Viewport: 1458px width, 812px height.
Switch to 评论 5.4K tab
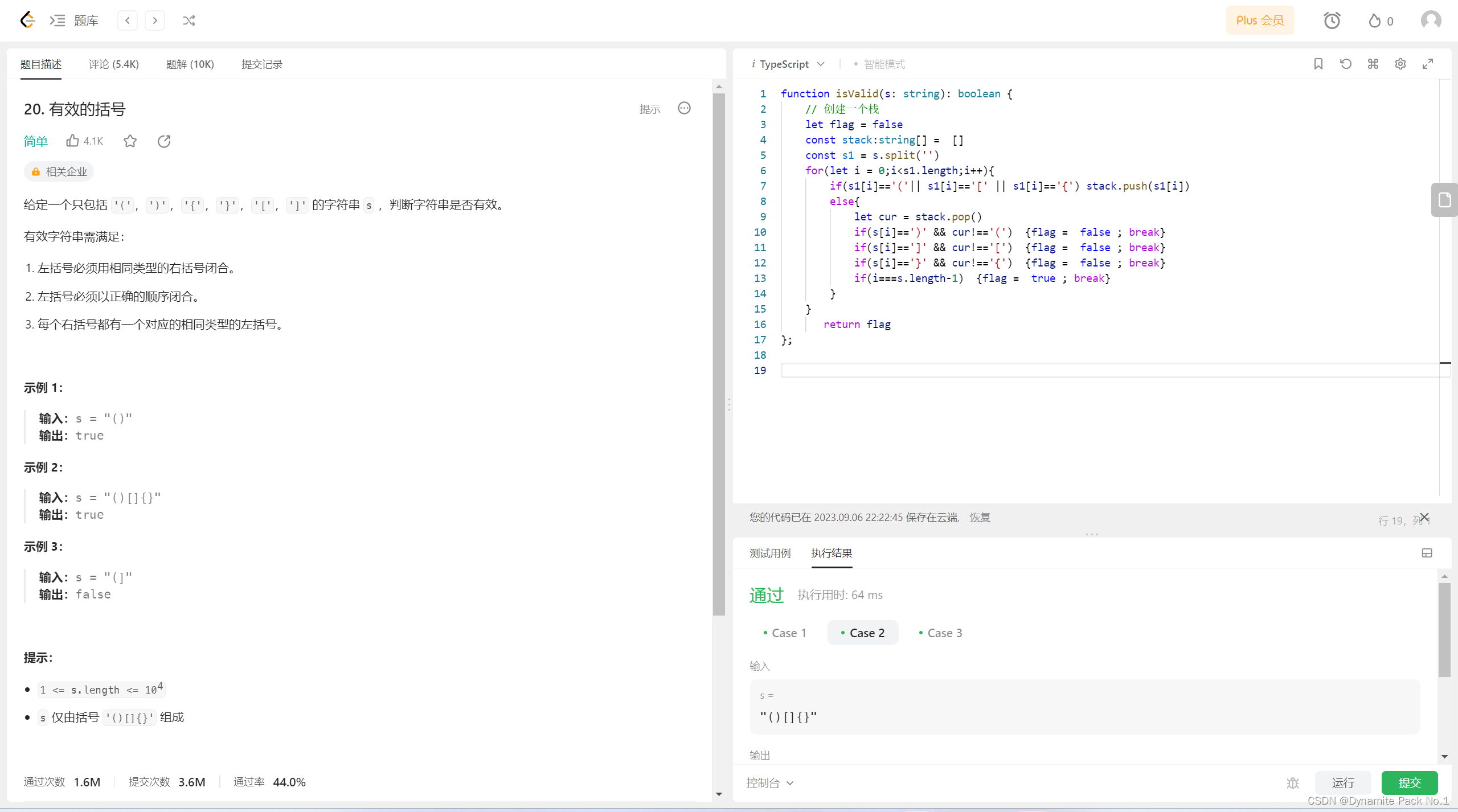pyautogui.click(x=113, y=63)
